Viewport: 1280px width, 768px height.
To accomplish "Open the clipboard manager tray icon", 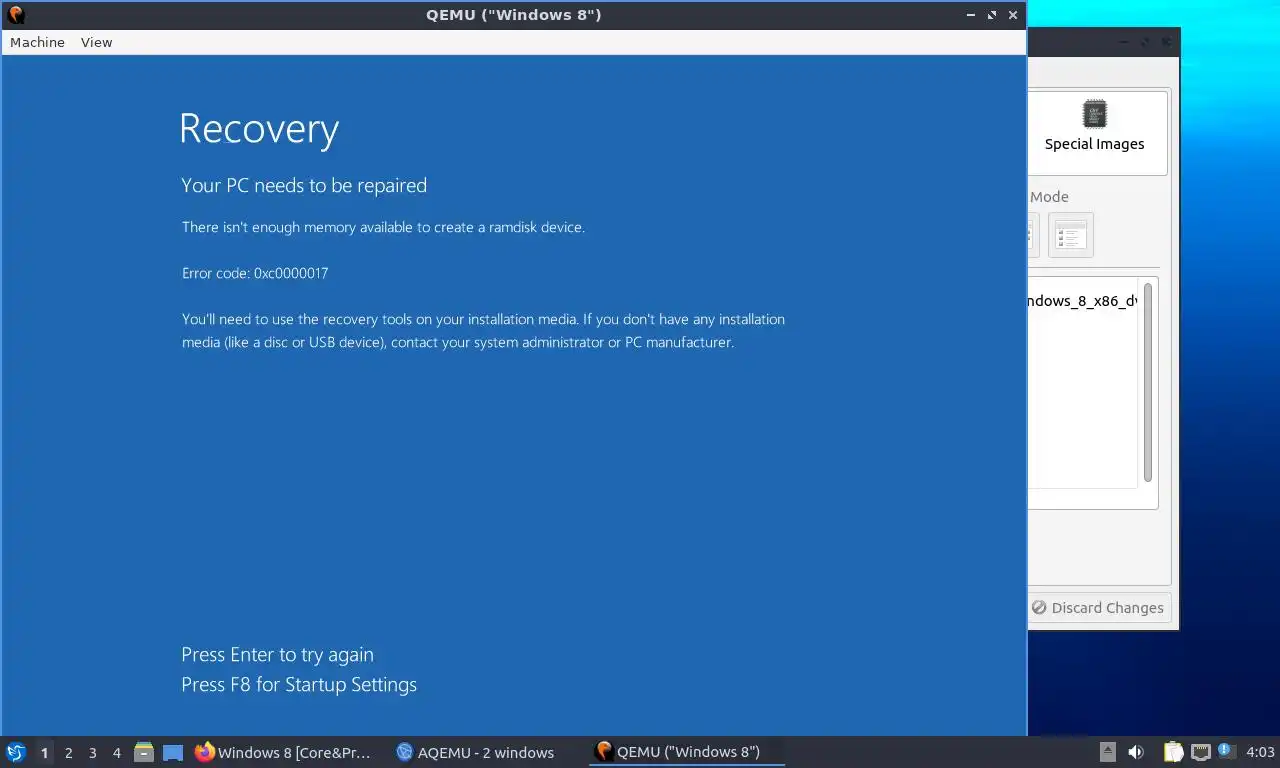I will tap(1174, 752).
